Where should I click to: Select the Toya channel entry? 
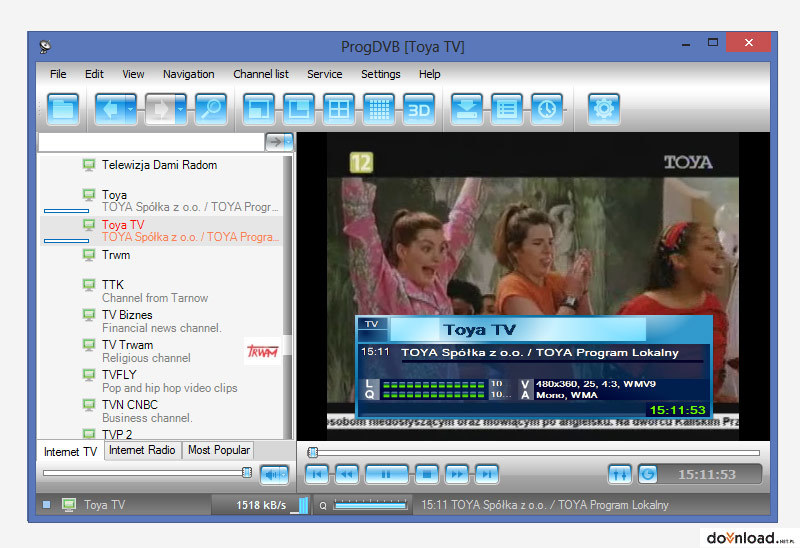tap(161, 201)
